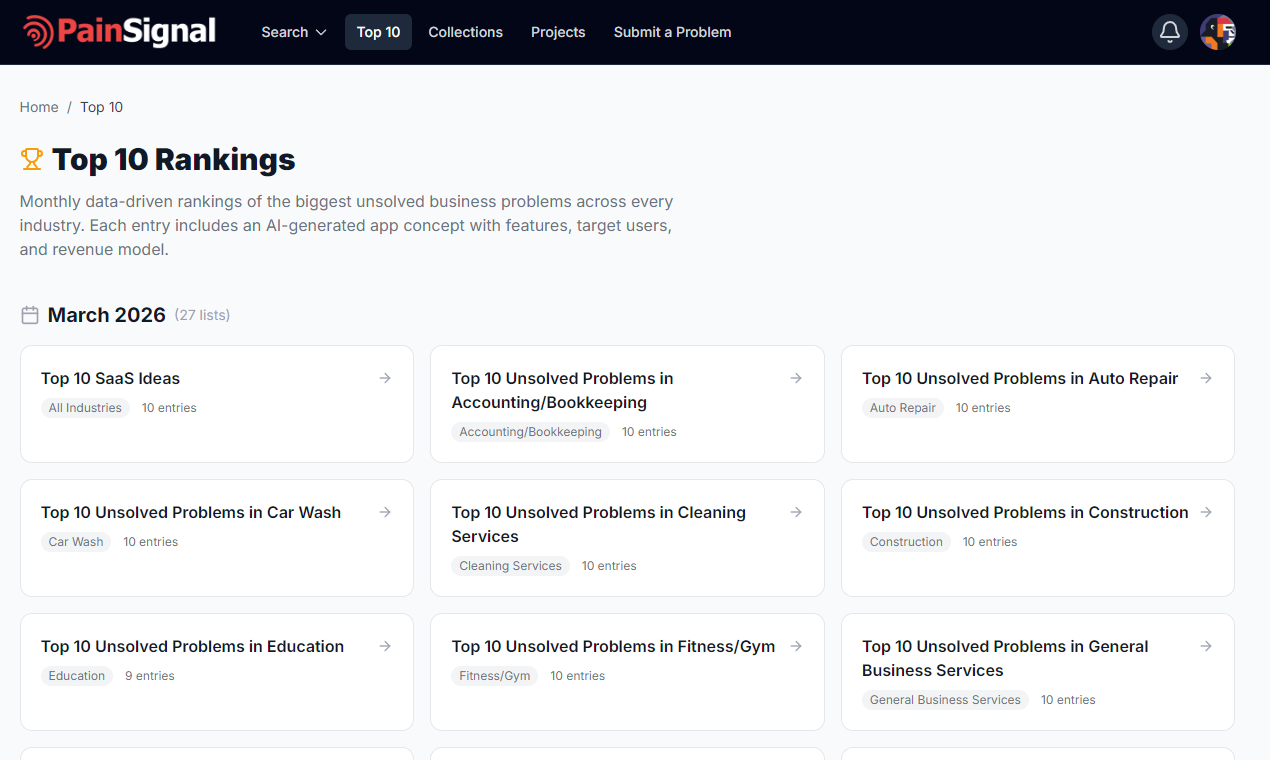The width and height of the screenshot is (1270, 760).
Task: Click the "(27 lists)" count text
Action: [202, 315]
